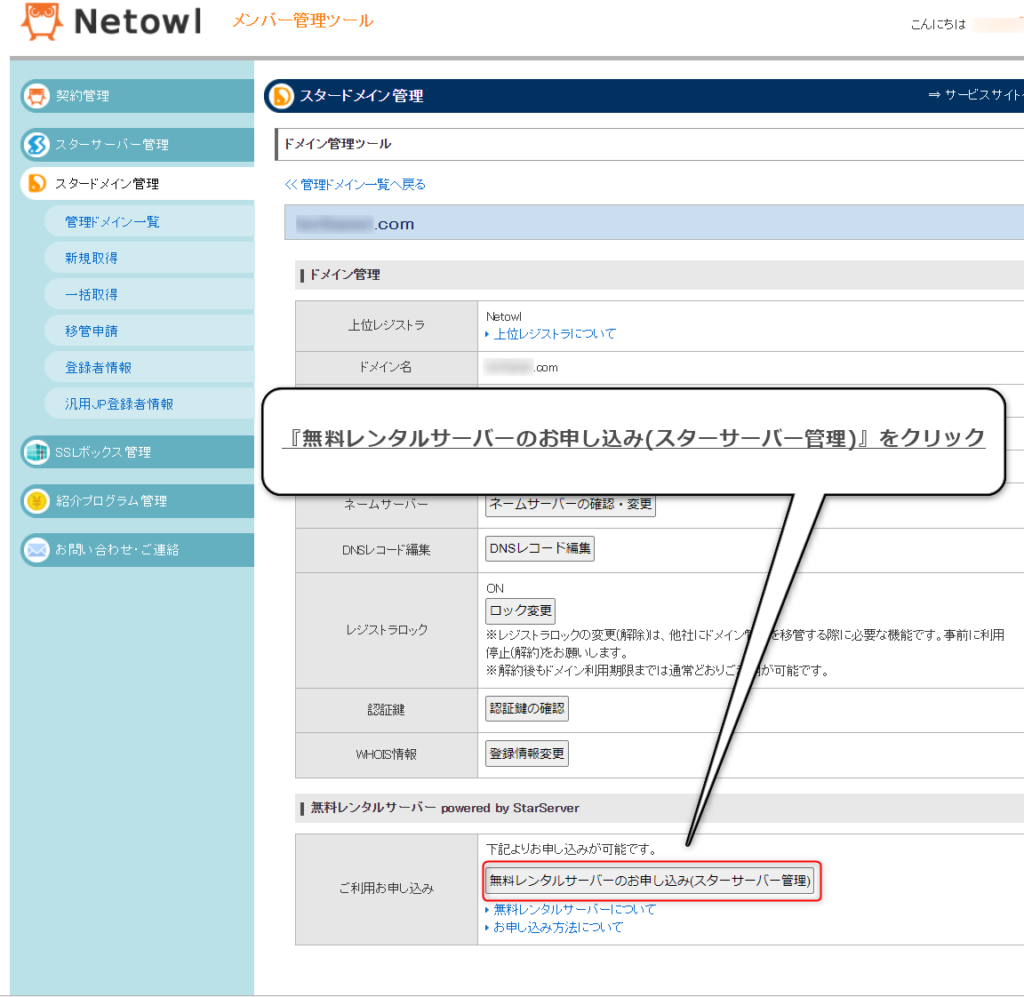This screenshot has height=997, width=1024.
Task: Click the お問い合わせ・ご連絡 envelope icon
Action: pyautogui.click(x=37, y=550)
